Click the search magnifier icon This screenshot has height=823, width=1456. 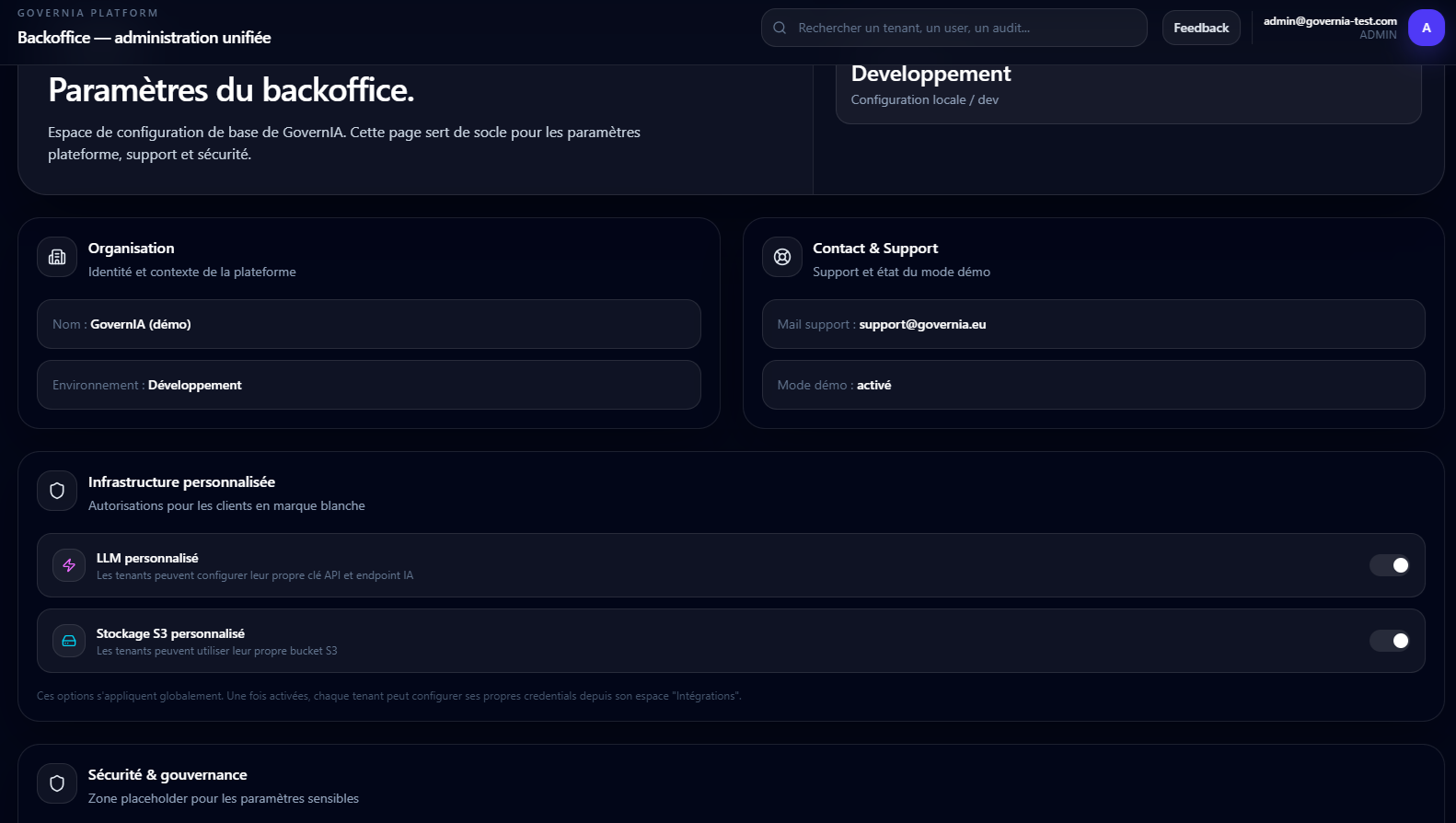(x=780, y=28)
